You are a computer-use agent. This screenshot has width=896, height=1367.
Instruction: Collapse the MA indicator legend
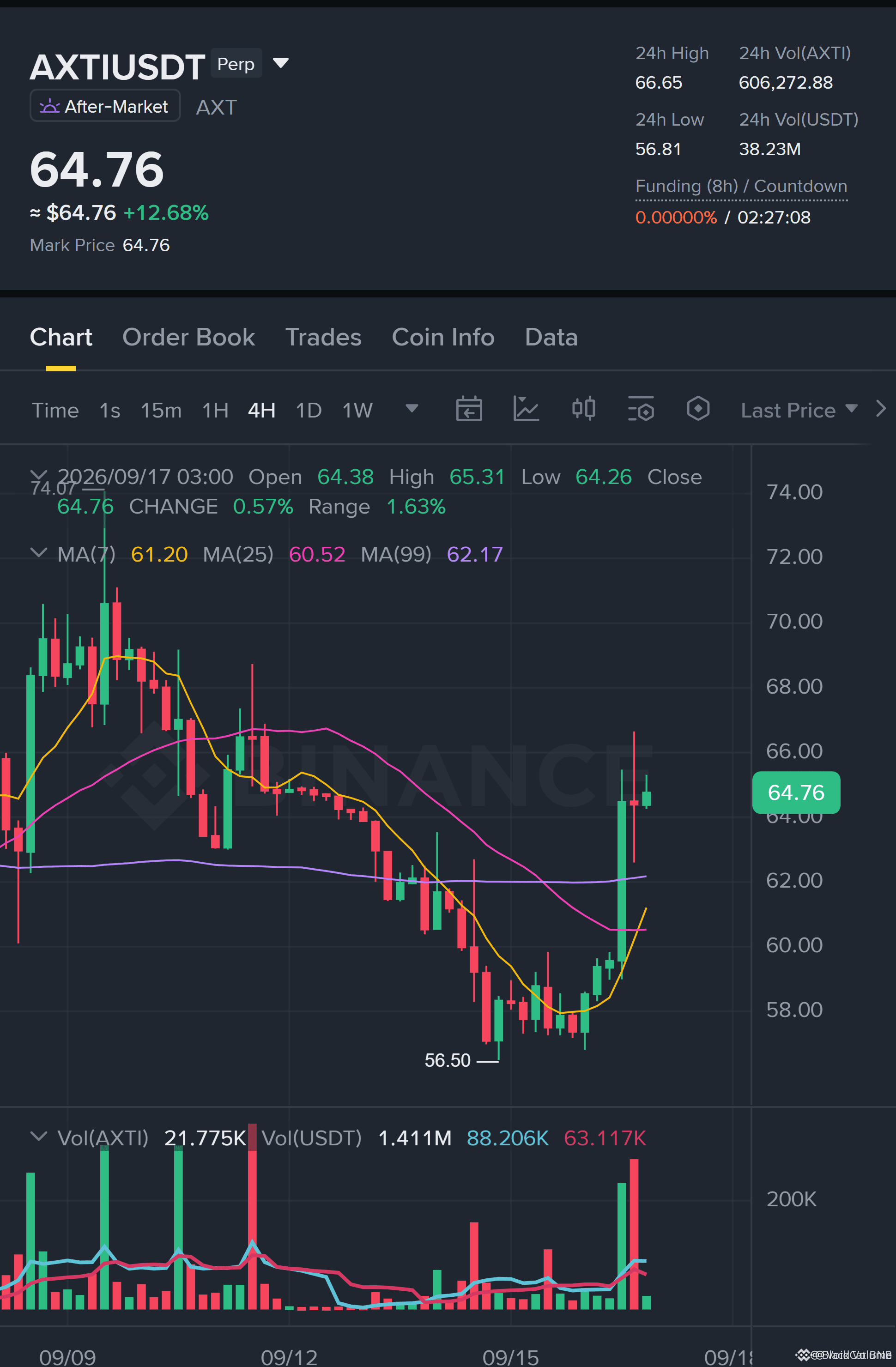pyautogui.click(x=38, y=553)
